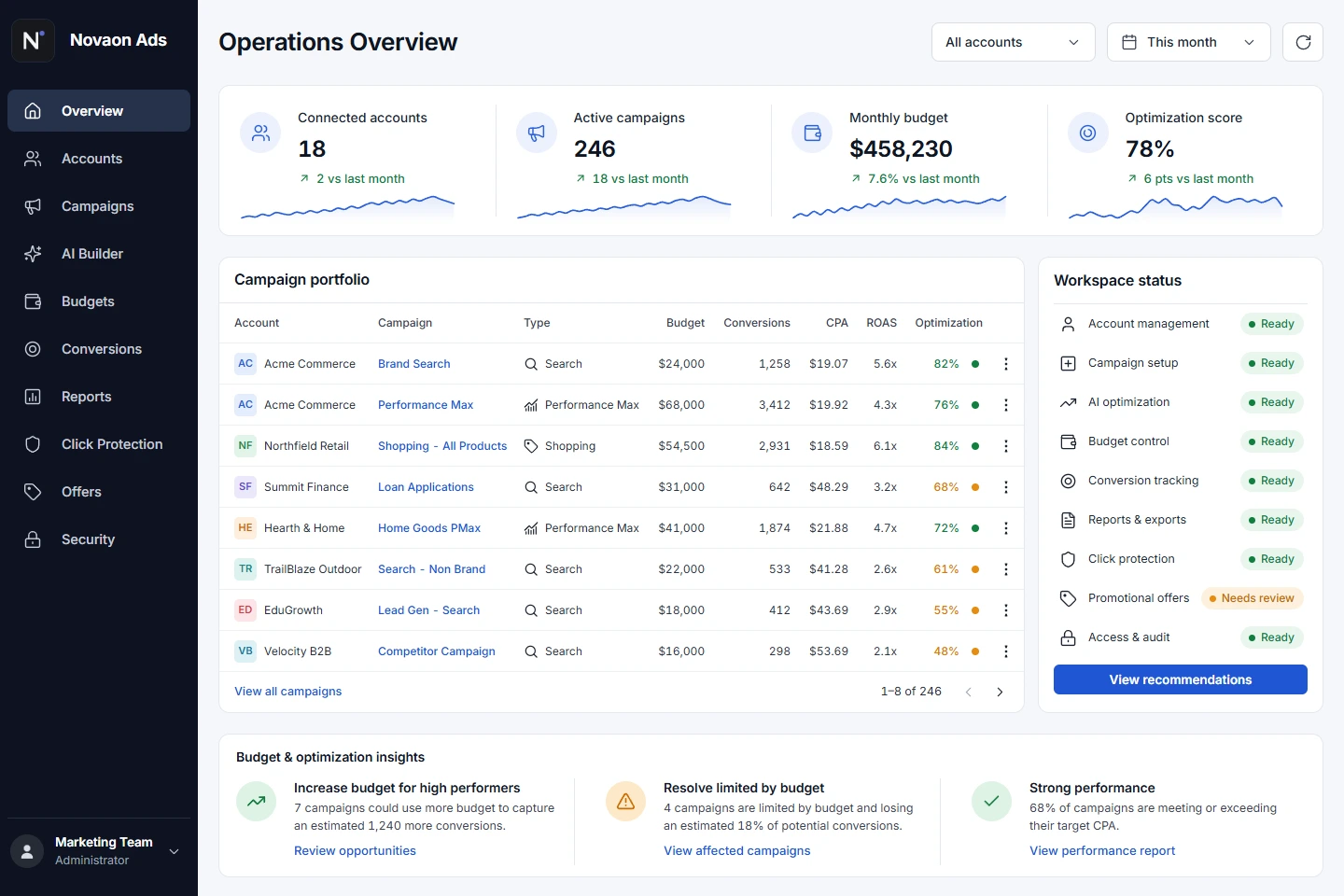Viewport: 1344px width, 896px height.
Task: Open Budgets in the sidebar
Action: point(99,301)
